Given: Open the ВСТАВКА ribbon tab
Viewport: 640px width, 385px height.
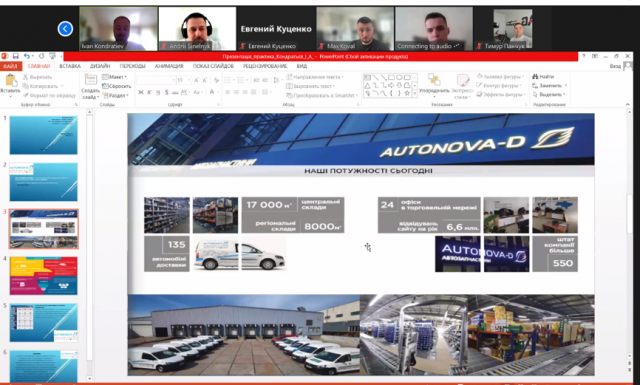Looking at the screenshot, I should coord(70,66).
